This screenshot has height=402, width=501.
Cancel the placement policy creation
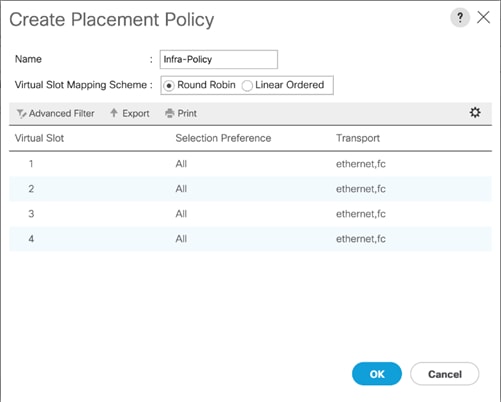445,374
